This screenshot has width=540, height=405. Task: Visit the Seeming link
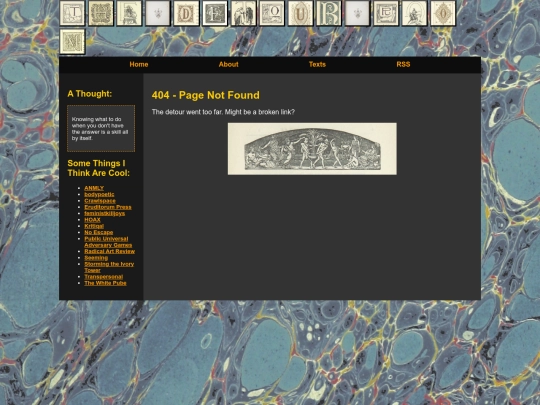96,258
